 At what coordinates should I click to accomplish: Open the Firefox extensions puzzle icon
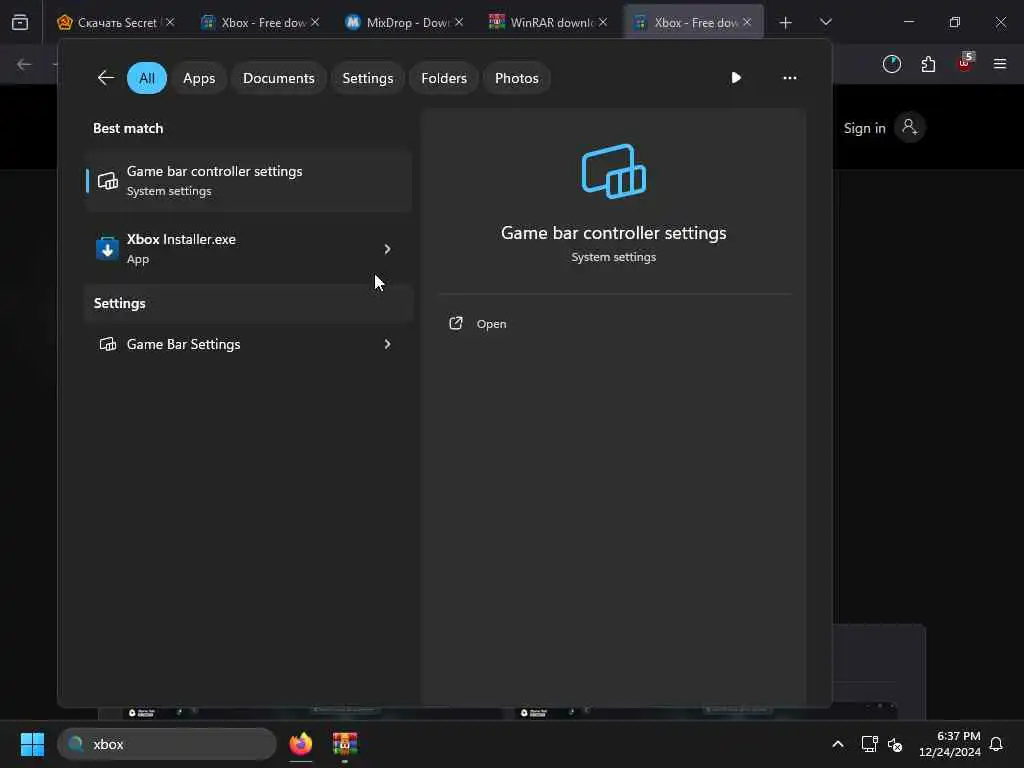[928, 64]
